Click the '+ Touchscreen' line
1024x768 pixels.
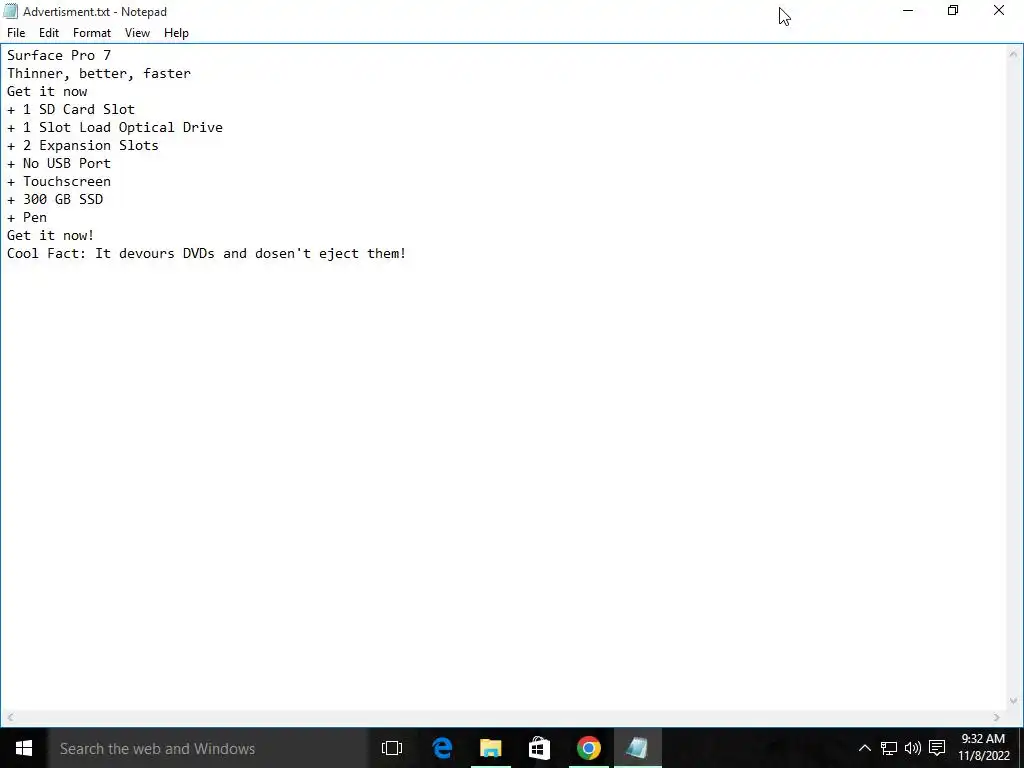(59, 182)
